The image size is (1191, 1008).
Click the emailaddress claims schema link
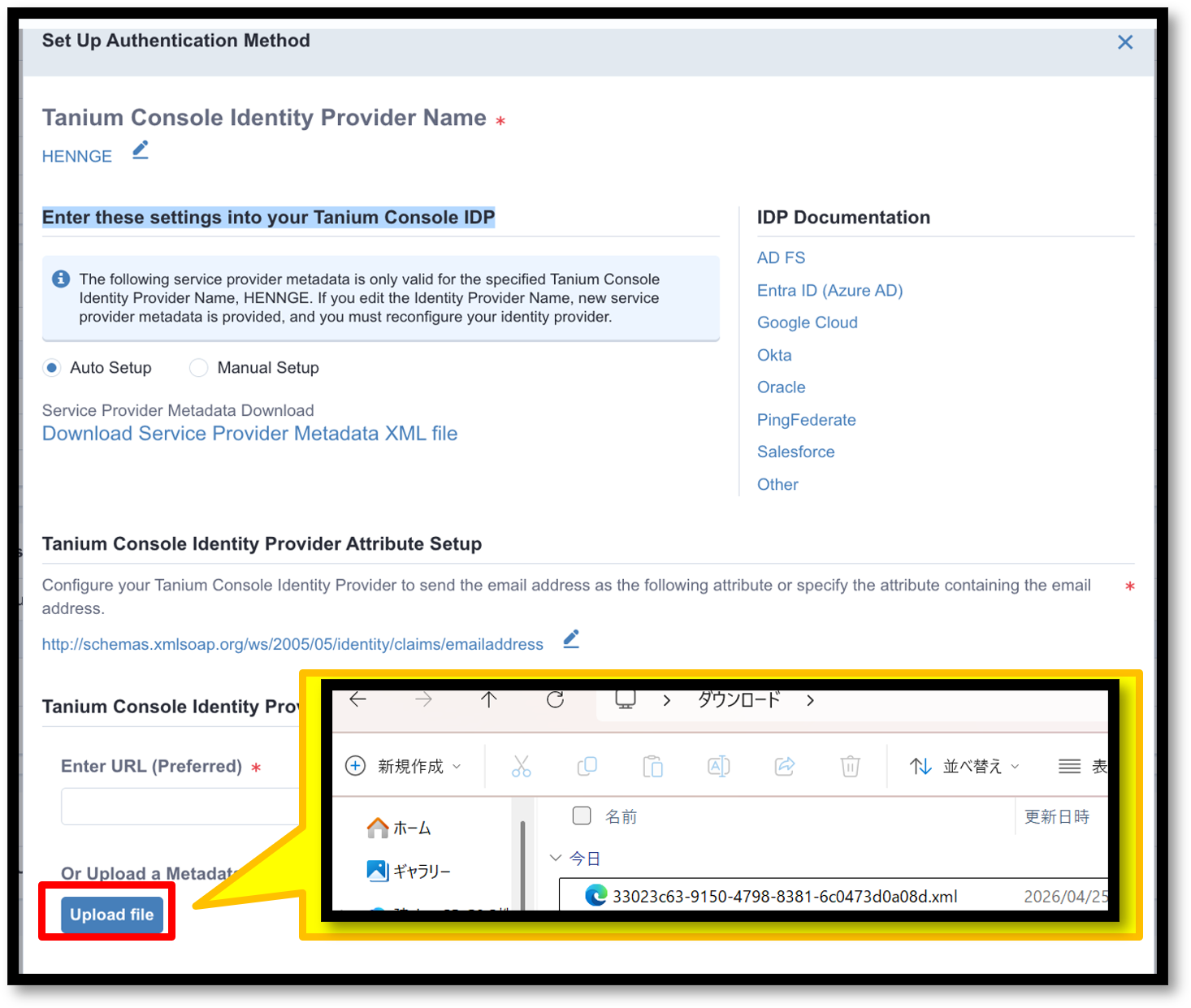pos(292,645)
